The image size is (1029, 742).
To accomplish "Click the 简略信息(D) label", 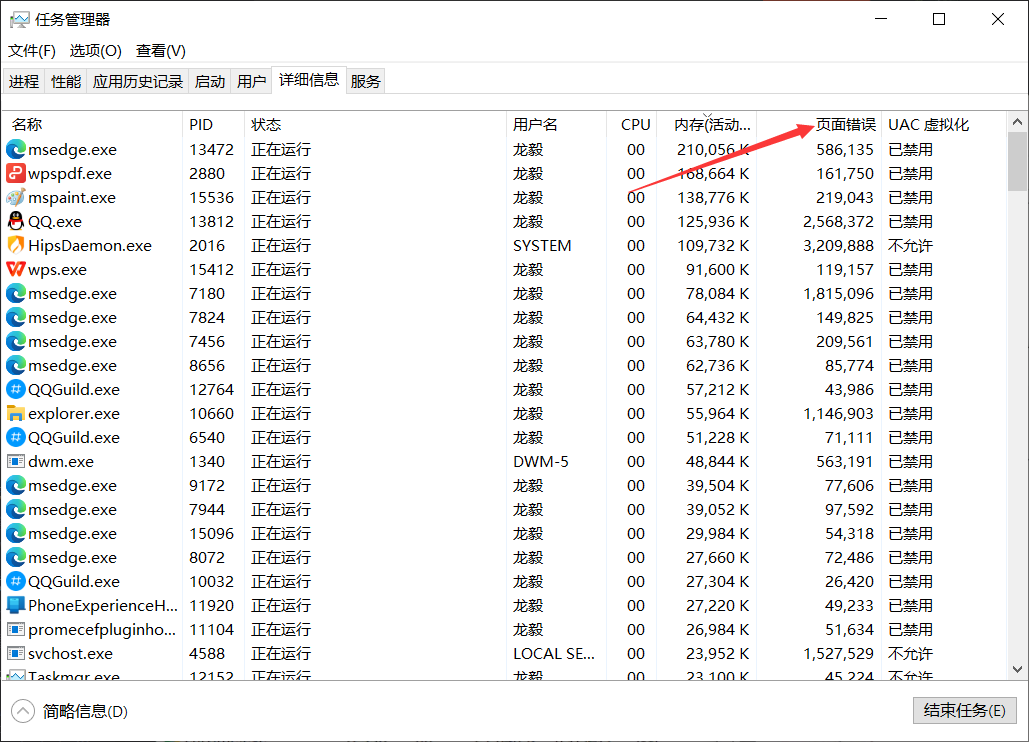I will [x=85, y=711].
